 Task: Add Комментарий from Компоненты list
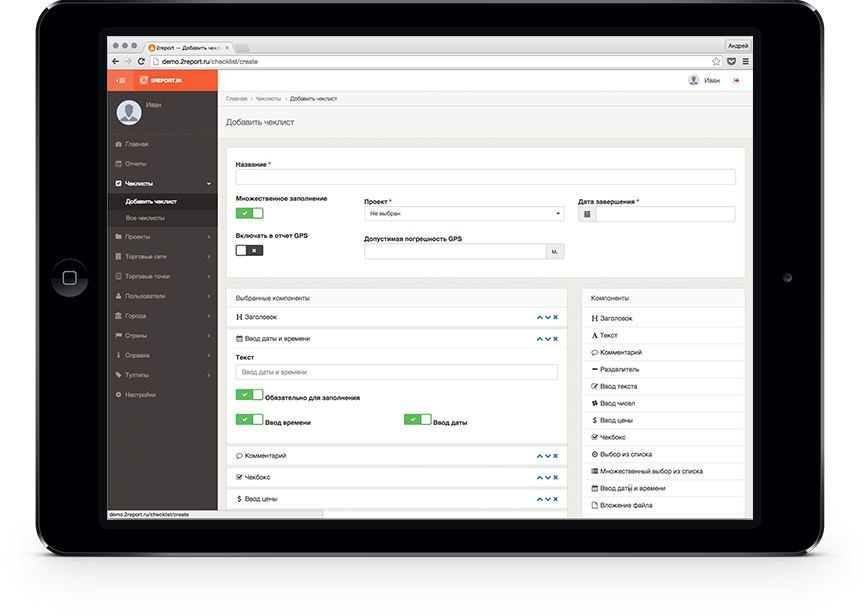coord(663,352)
